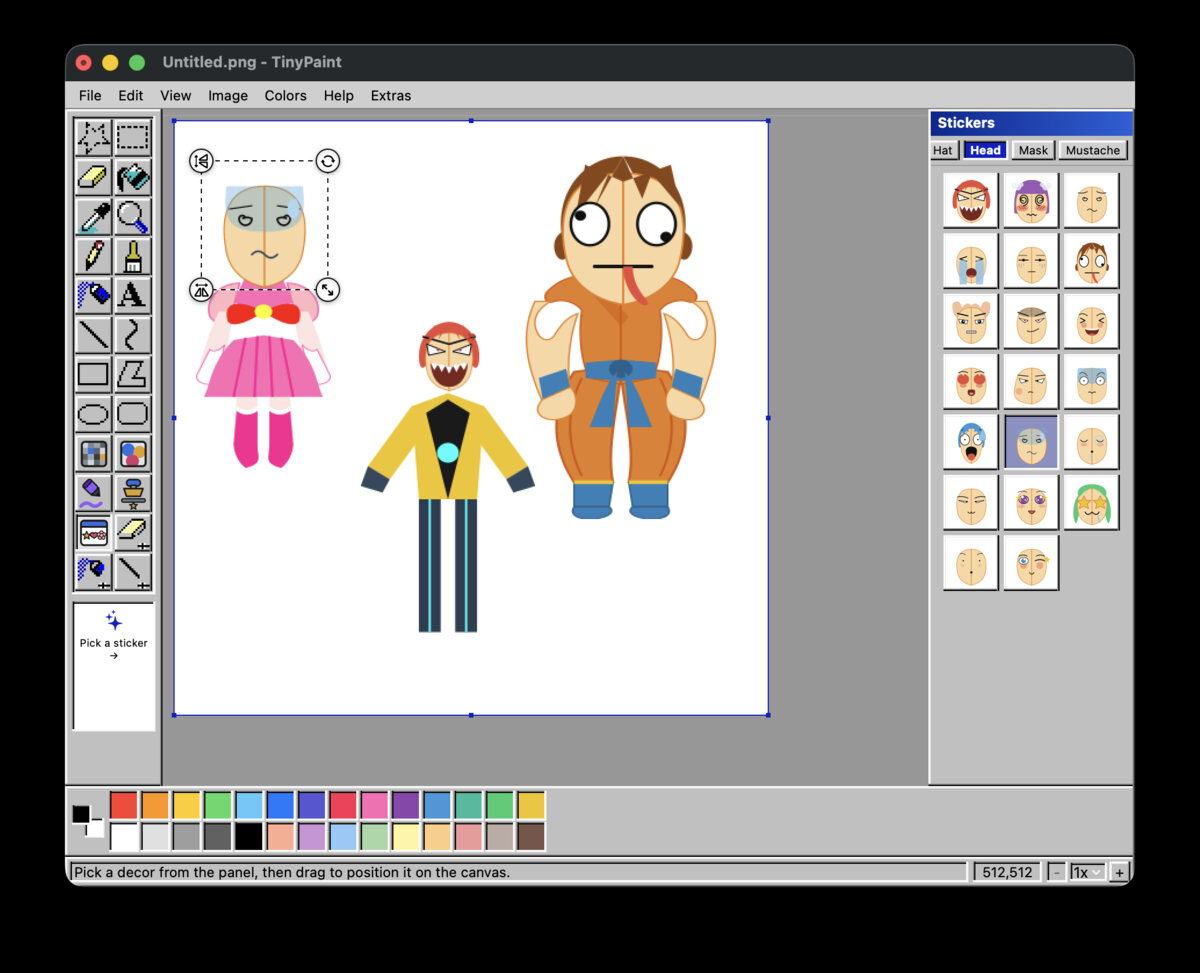Open the Colors menu
The width and height of the screenshot is (1200, 973).
[x=286, y=96]
